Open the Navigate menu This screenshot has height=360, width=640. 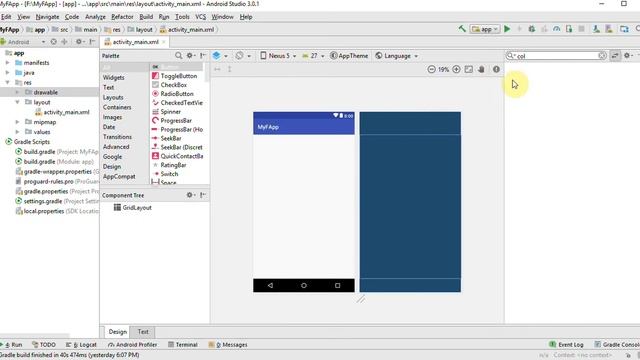click(47, 17)
